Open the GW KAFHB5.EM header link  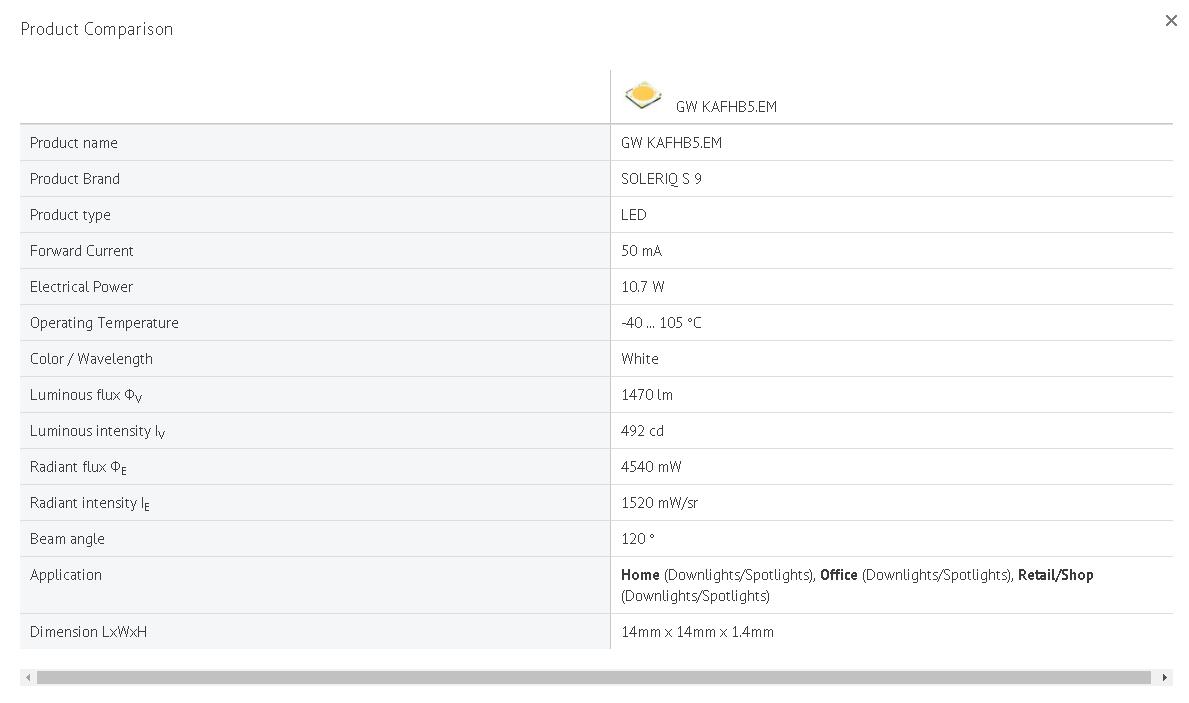(x=726, y=107)
